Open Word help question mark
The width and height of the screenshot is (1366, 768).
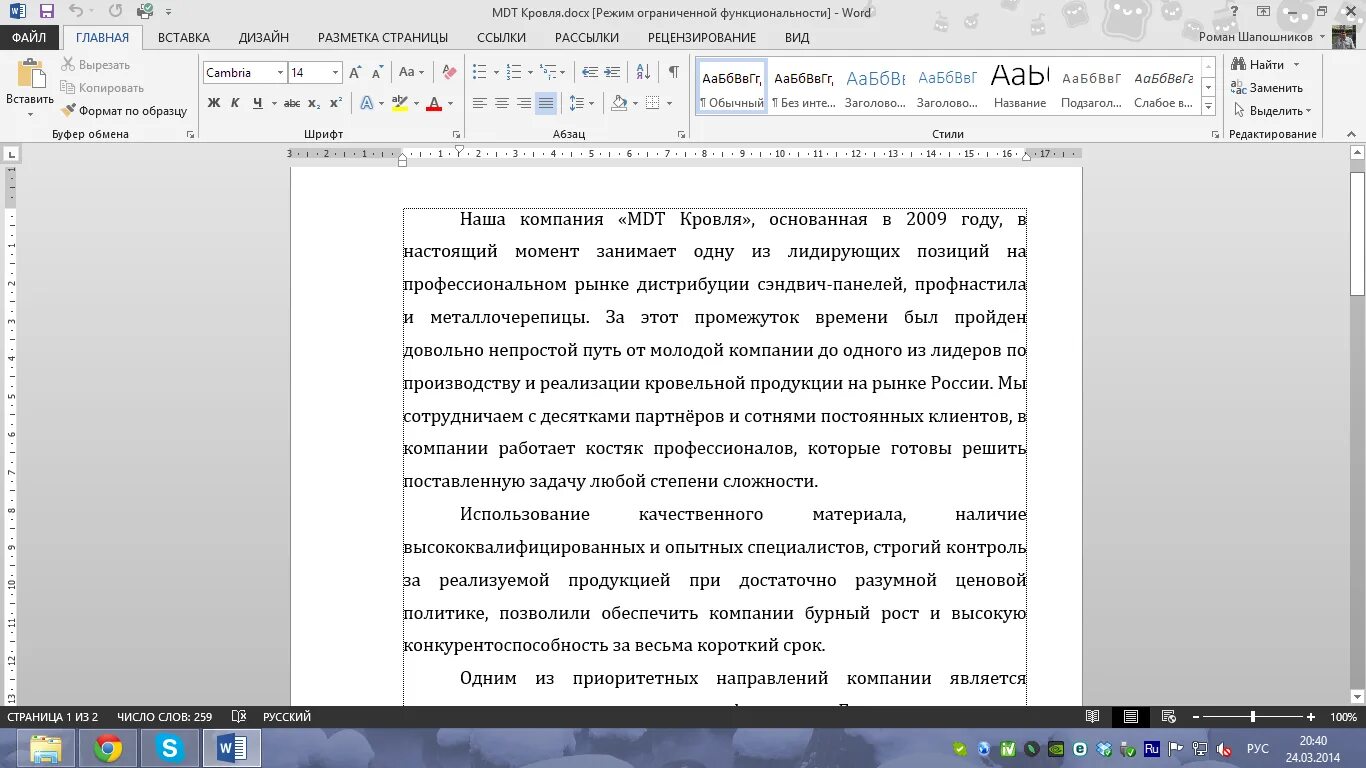pyautogui.click(x=1234, y=12)
